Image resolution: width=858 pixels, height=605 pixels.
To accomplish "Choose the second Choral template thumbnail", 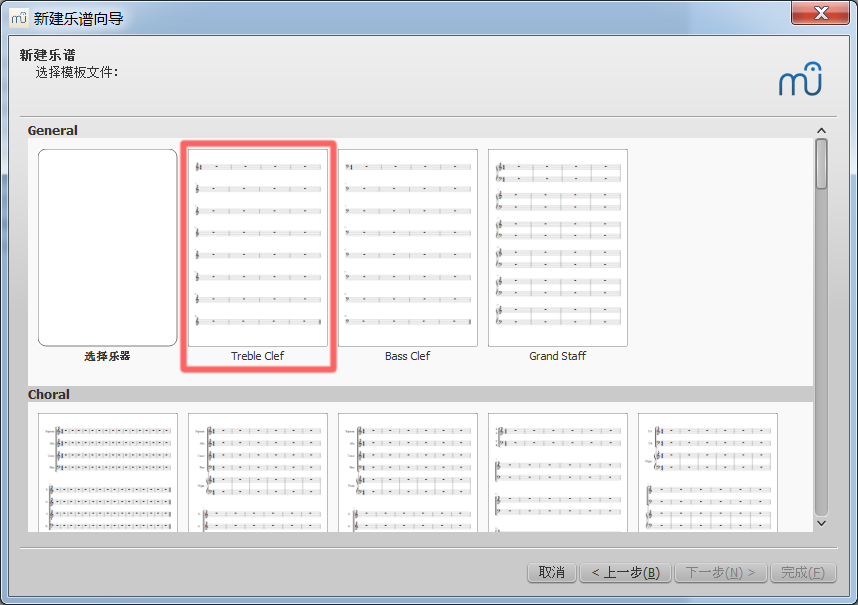I will coord(258,472).
